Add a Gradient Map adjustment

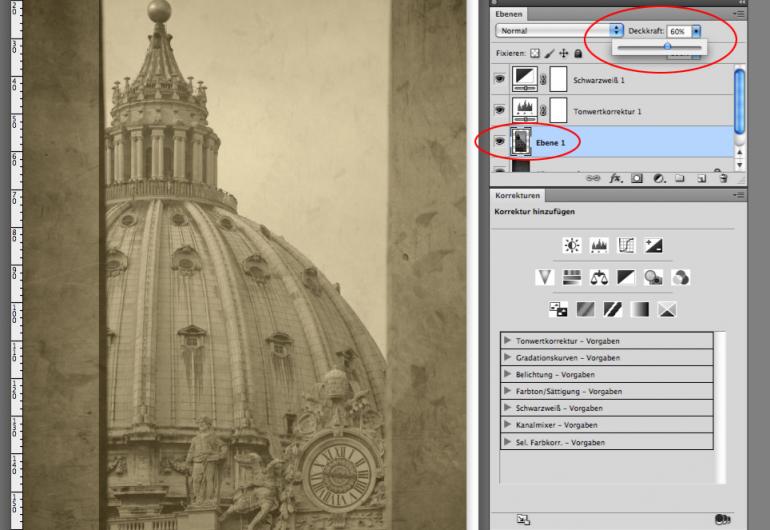pos(639,309)
